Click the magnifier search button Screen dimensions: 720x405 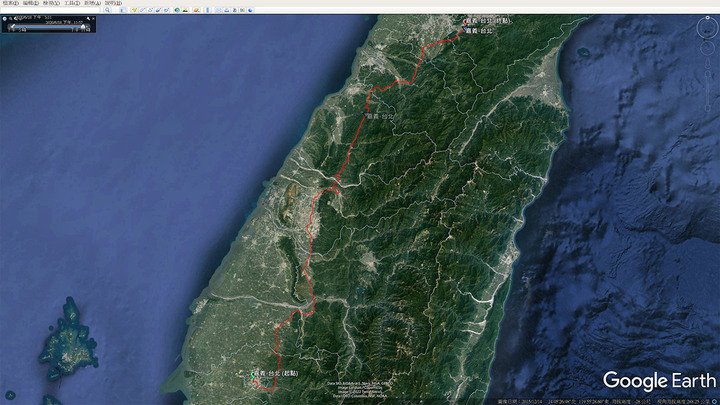coord(107,10)
